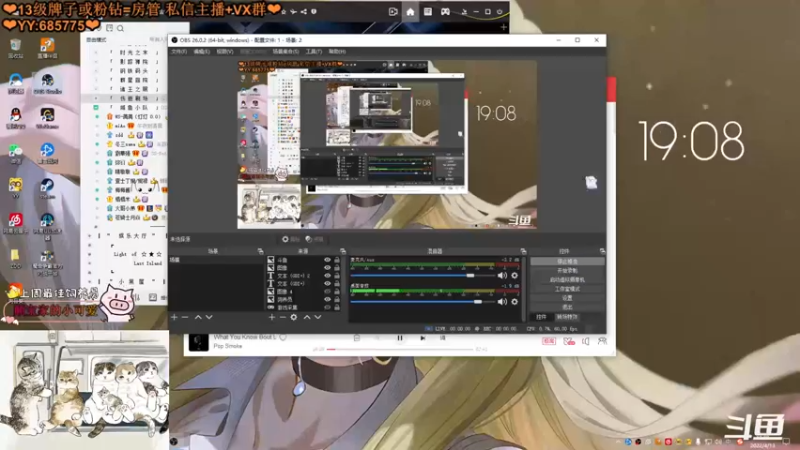Image resolution: width=800 pixels, height=450 pixels.
Task: Move scene down in the scenes panel
Action: coord(209,317)
